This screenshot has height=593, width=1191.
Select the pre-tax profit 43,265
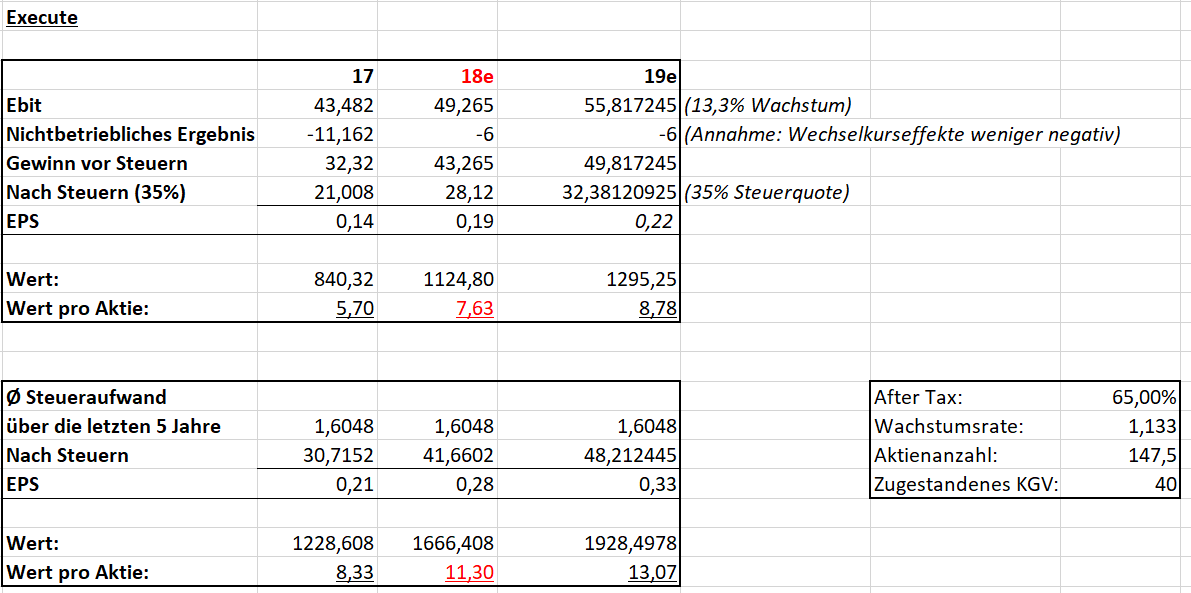point(463,163)
